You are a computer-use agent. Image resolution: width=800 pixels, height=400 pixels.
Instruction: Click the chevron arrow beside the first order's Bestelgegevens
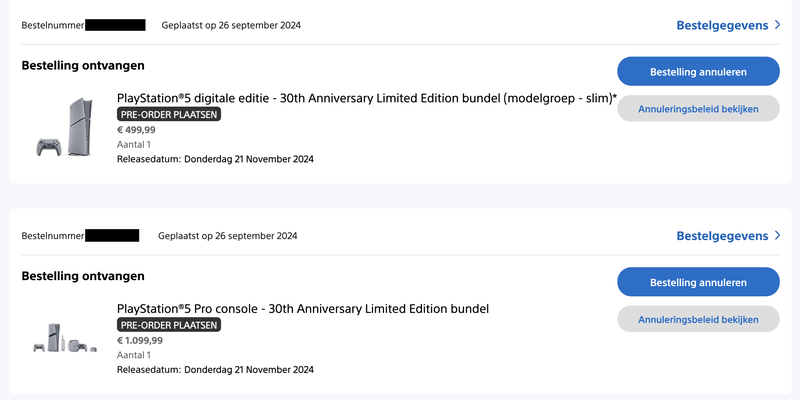click(x=777, y=25)
